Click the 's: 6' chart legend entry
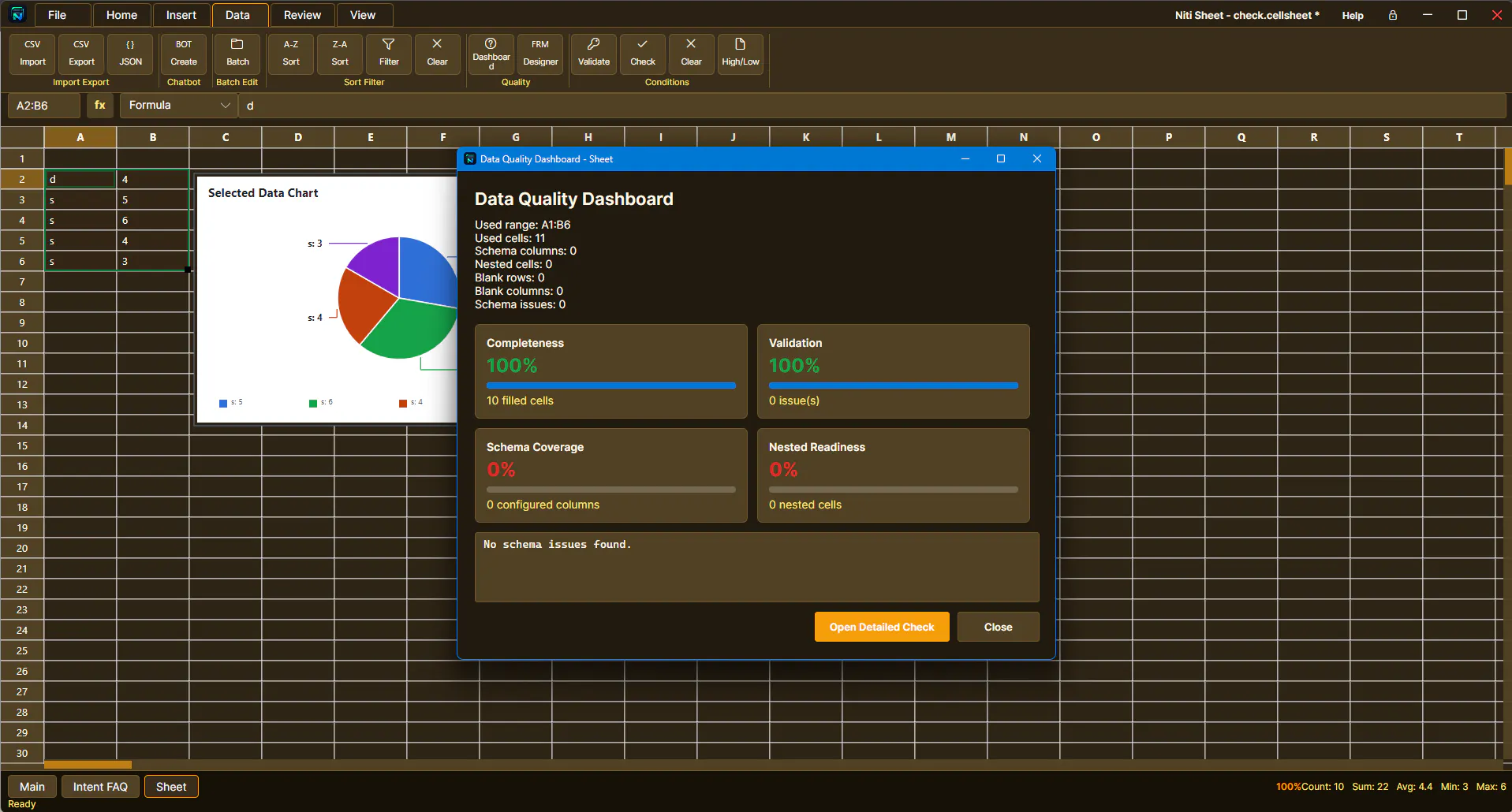1512x812 pixels. (x=321, y=403)
